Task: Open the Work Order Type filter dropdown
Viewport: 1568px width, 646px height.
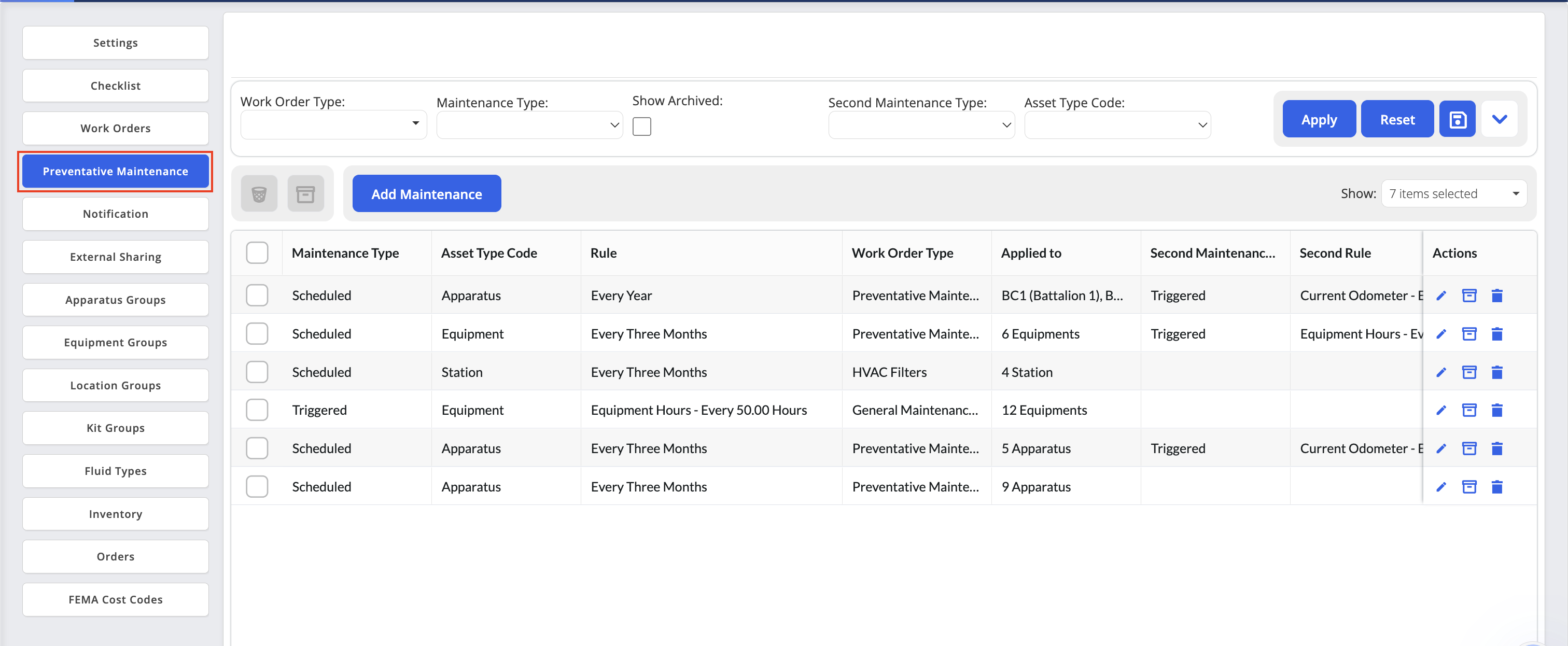Action: (x=333, y=124)
